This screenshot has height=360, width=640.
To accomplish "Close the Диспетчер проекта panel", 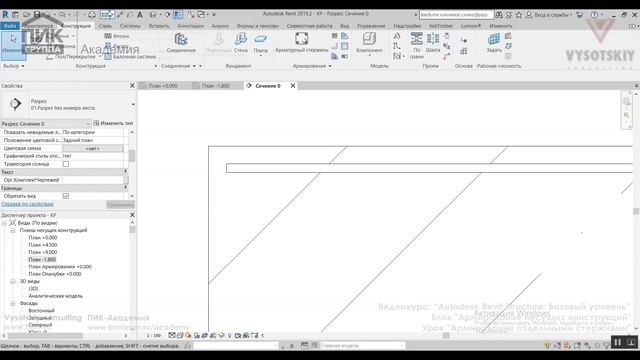I will click(132, 215).
